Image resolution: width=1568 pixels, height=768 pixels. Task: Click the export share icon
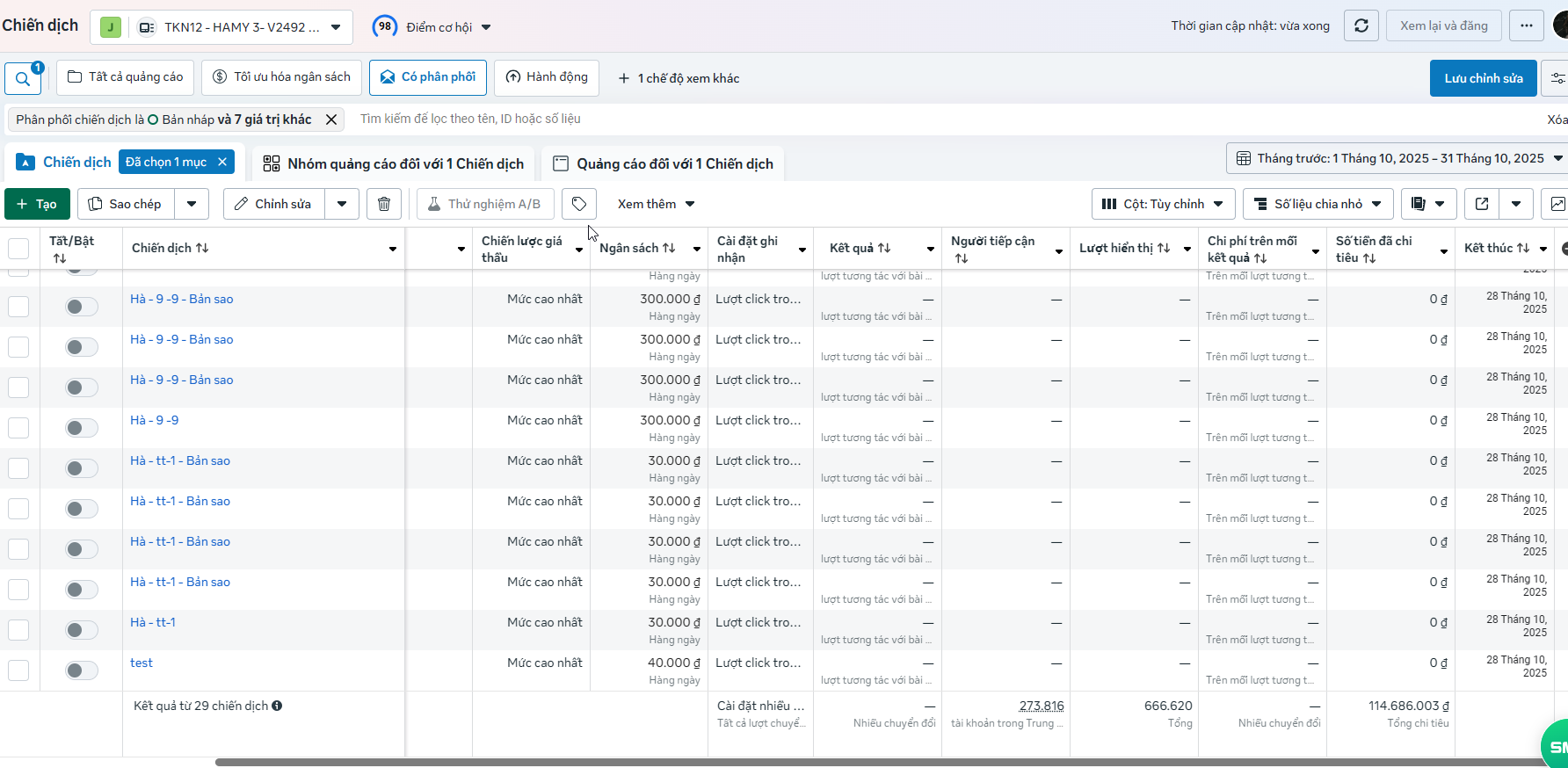pyautogui.click(x=1482, y=204)
